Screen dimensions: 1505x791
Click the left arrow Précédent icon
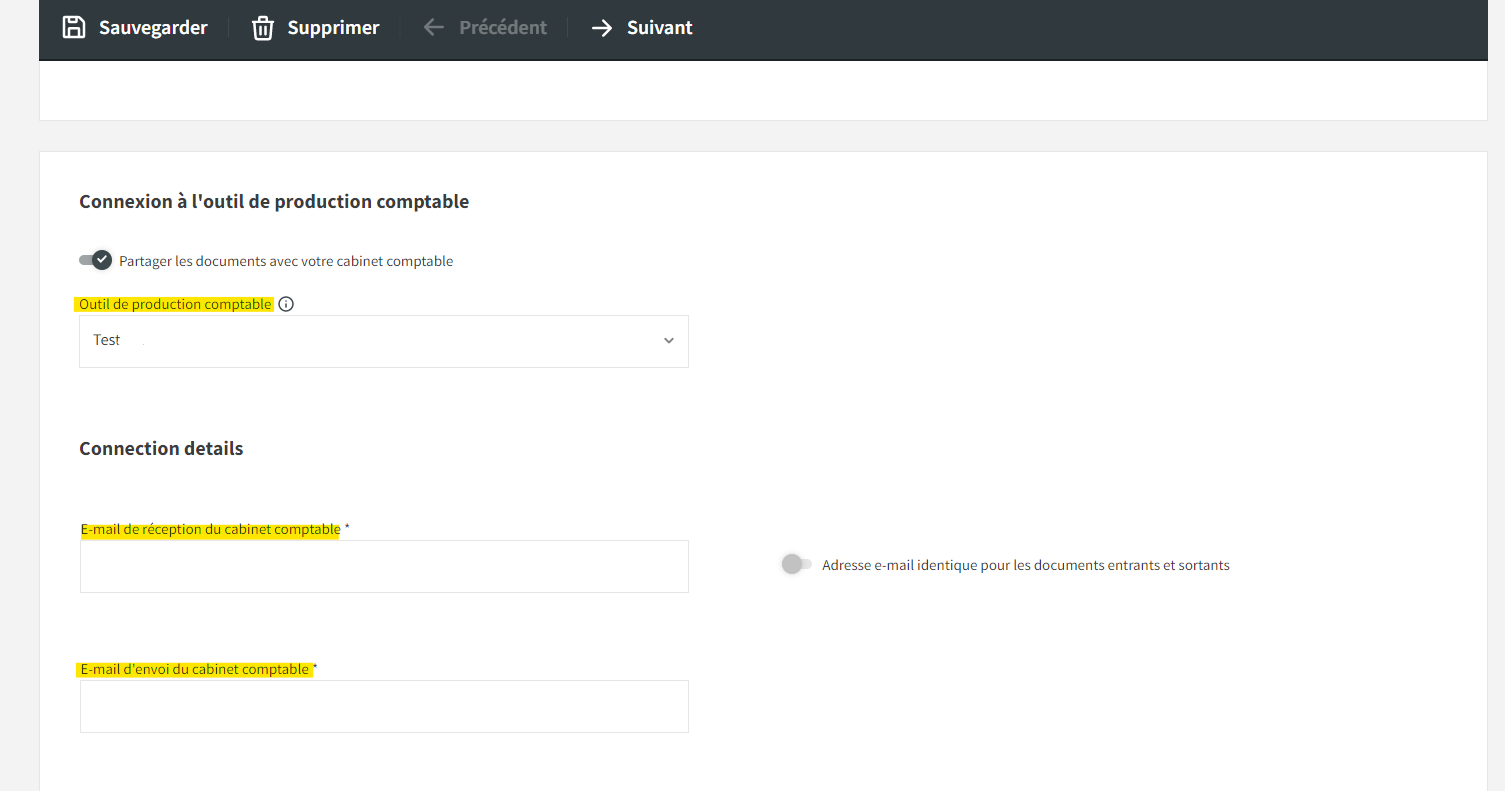point(433,28)
